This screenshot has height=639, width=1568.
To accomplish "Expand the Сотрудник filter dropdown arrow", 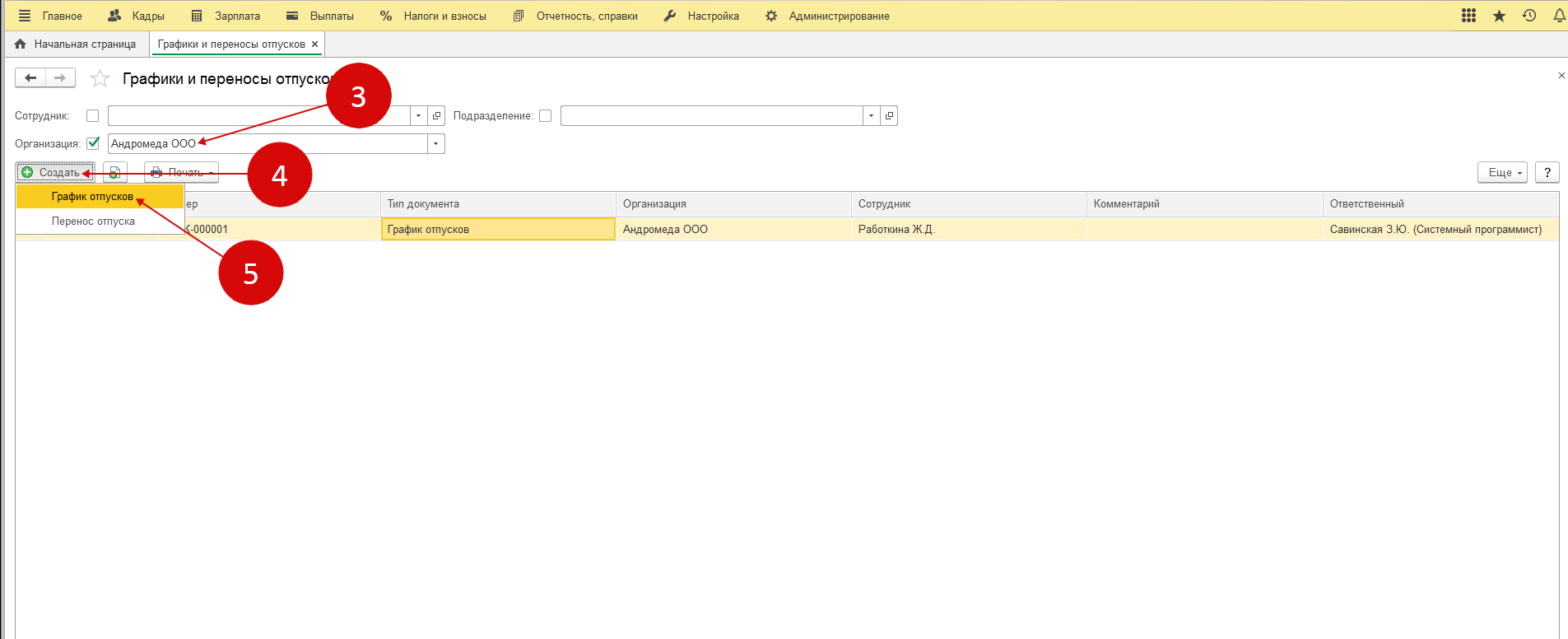I will click(419, 116).
